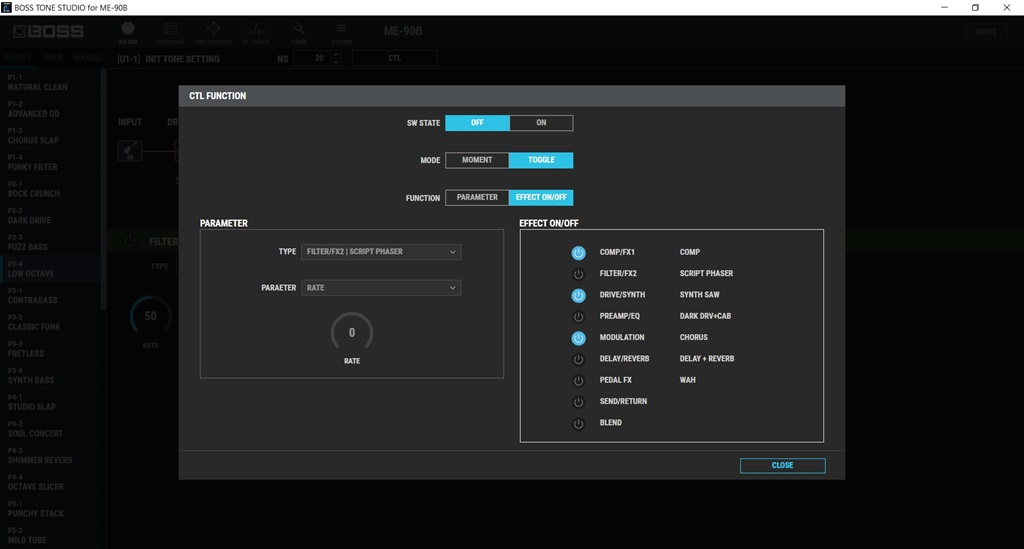Click the CTL button in header

pos(394,58)
